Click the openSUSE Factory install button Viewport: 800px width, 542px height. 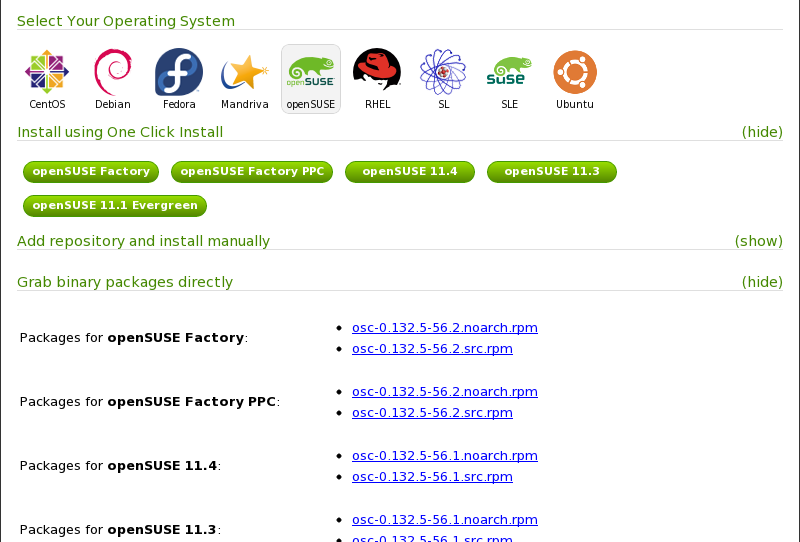pyautogui.click(x=91, y=172)
